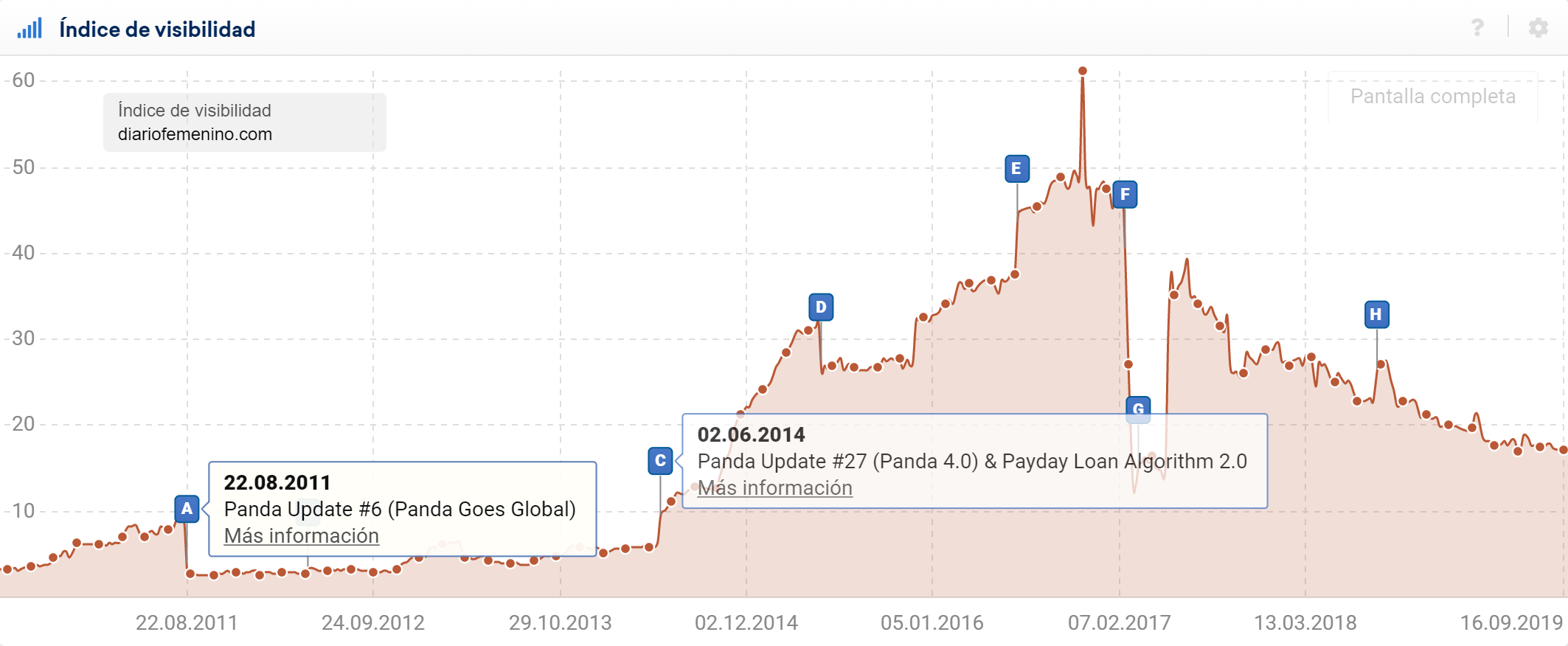Open the settings gear icon
The image size is (1568, 646).
(1538, 28)
